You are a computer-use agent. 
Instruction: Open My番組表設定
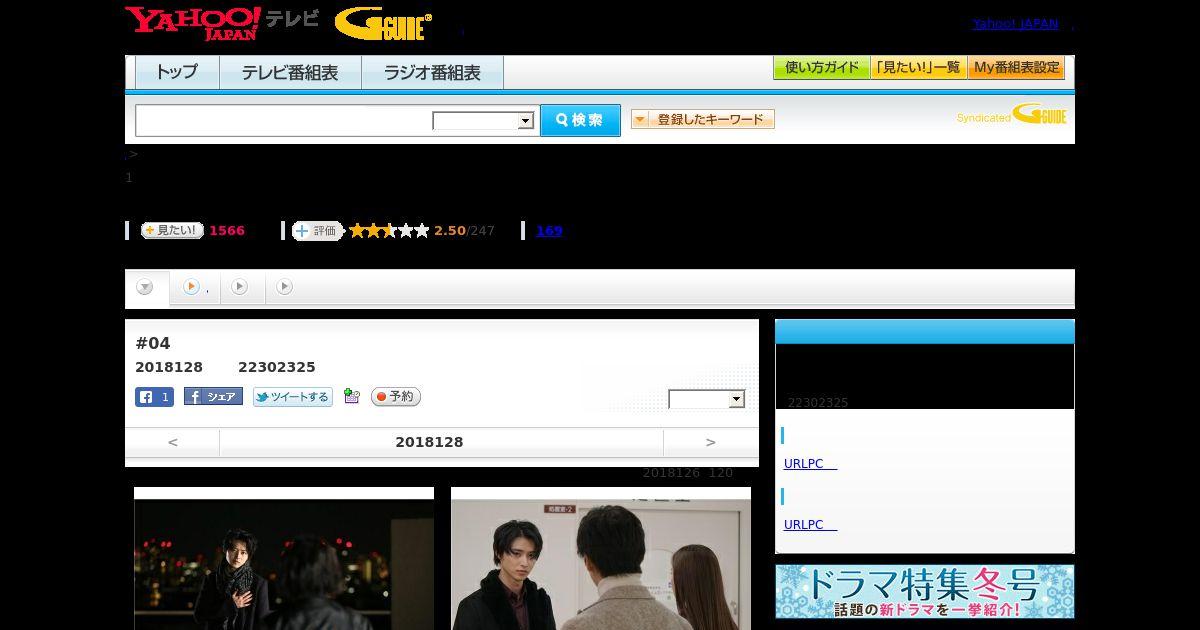coord(1016,68)
